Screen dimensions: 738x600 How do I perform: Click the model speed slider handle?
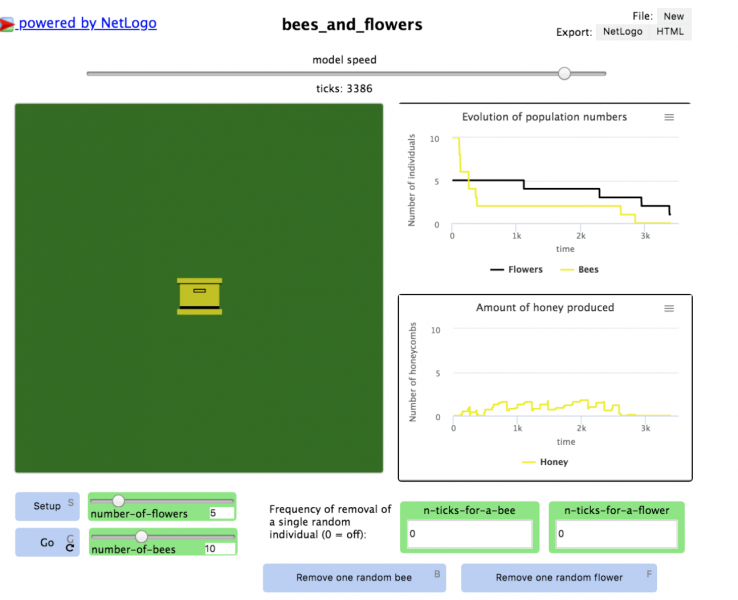click(x=565, y=73)
